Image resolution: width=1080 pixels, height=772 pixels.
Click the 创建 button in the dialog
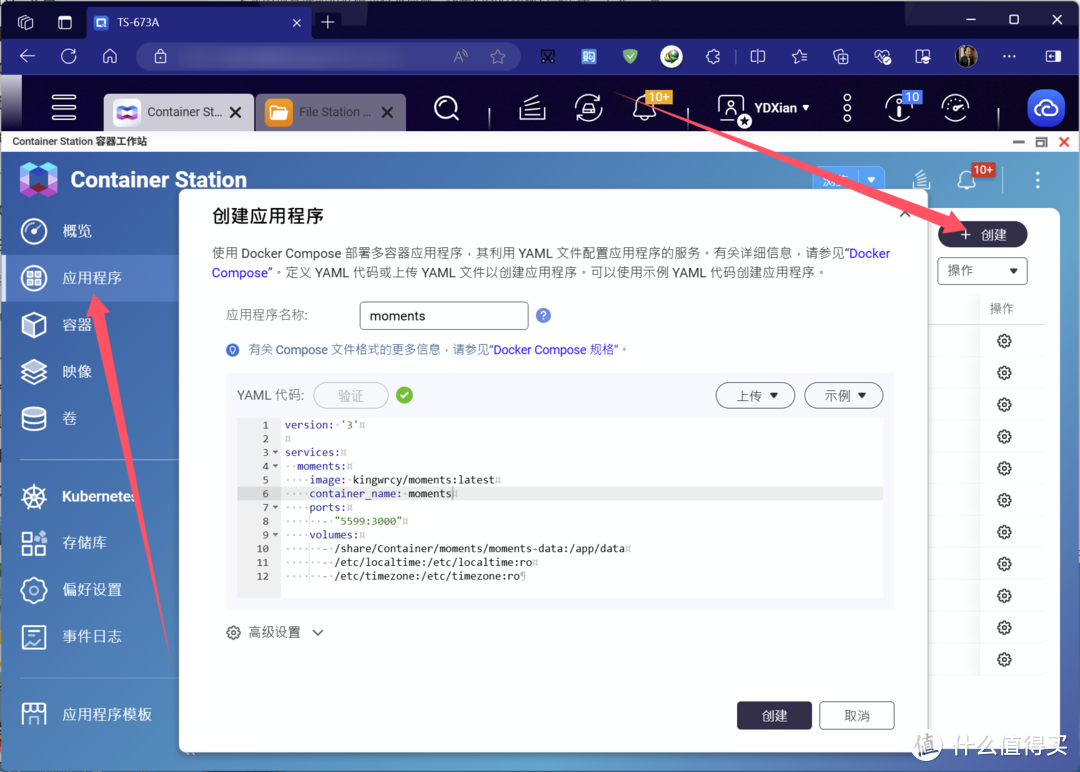click(774, 716)
